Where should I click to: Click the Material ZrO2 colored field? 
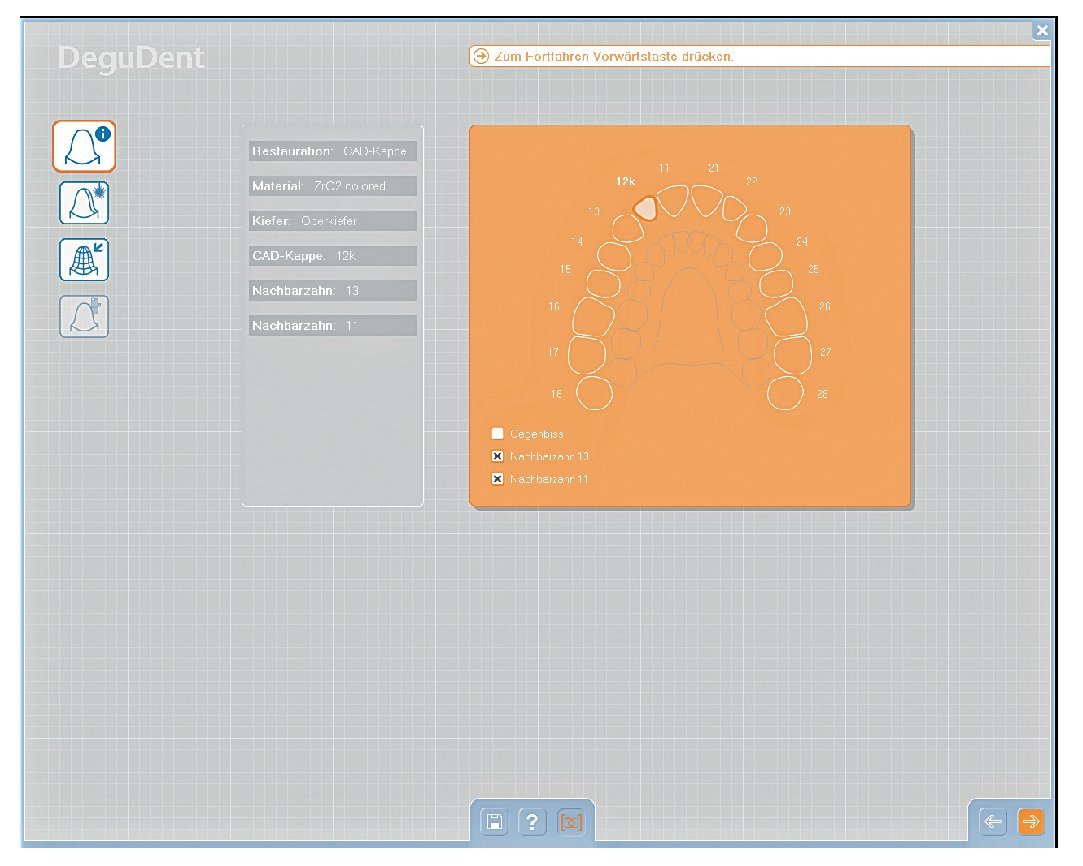pyautogui.click(x=332, y=186)
